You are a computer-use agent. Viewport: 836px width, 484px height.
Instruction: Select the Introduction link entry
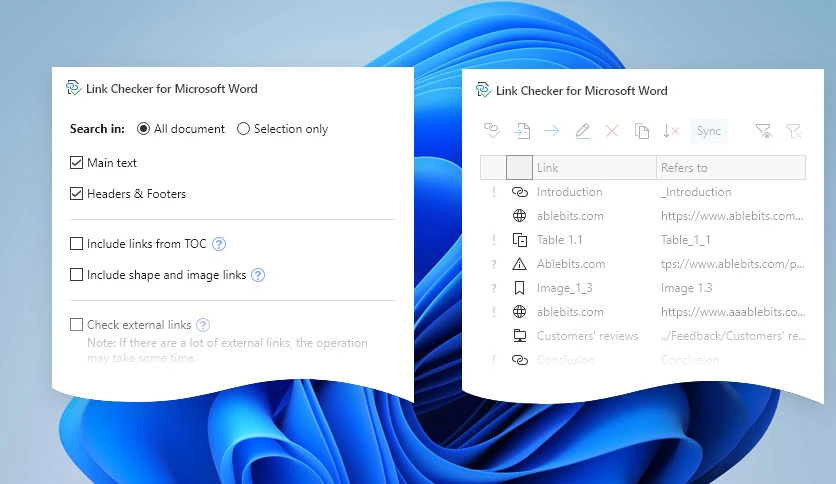point(569,192)
